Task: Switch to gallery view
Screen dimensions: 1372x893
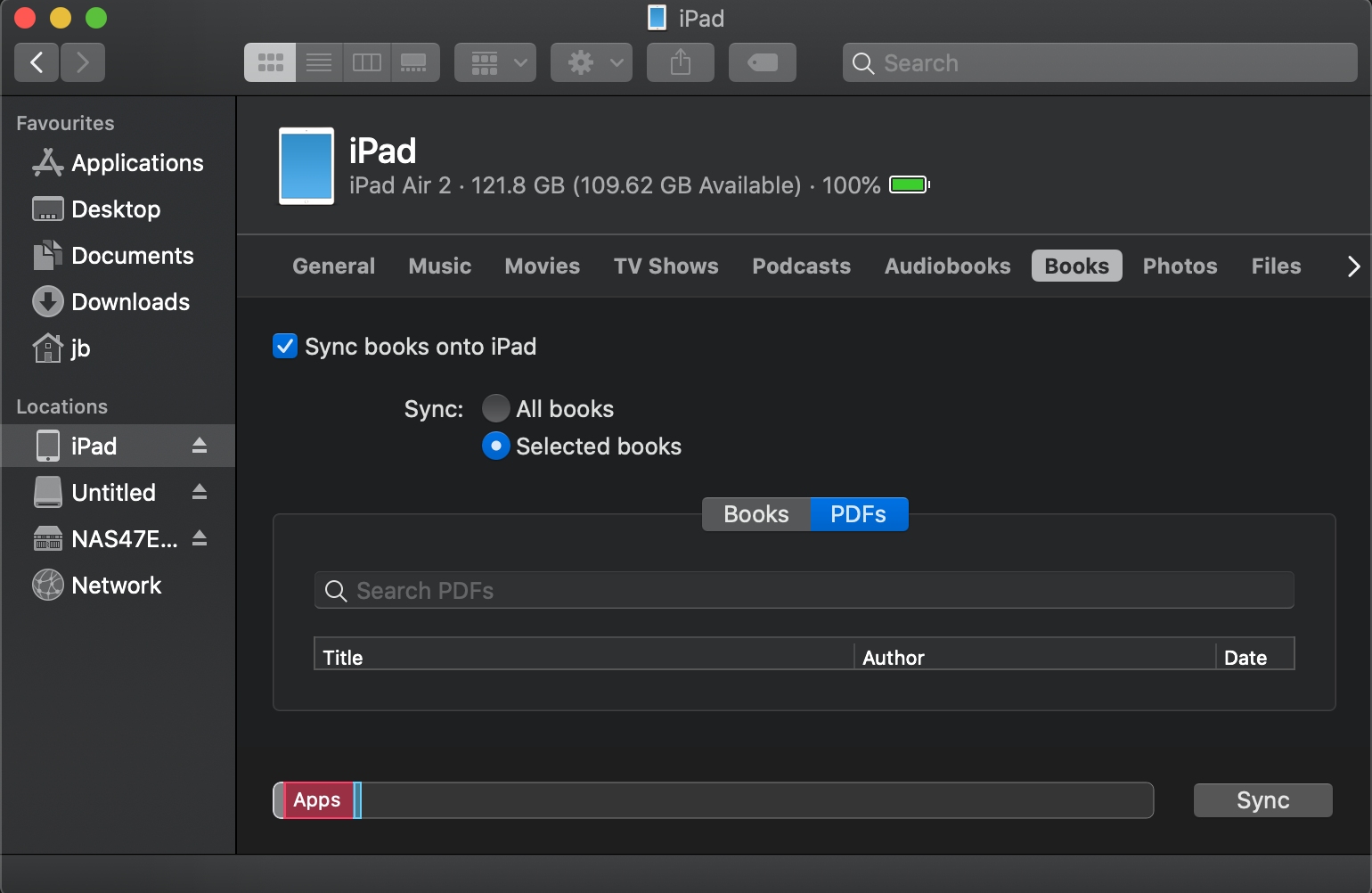Action: 415,62
